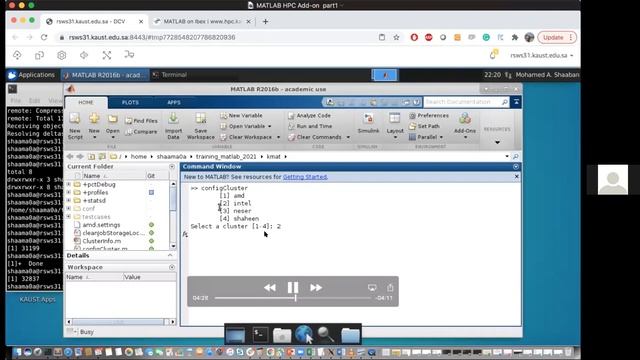Image resolution: width=640 pixels, height=360 pixels.
Task: Open MATLAB Preferences
Action: coord(429,116)
